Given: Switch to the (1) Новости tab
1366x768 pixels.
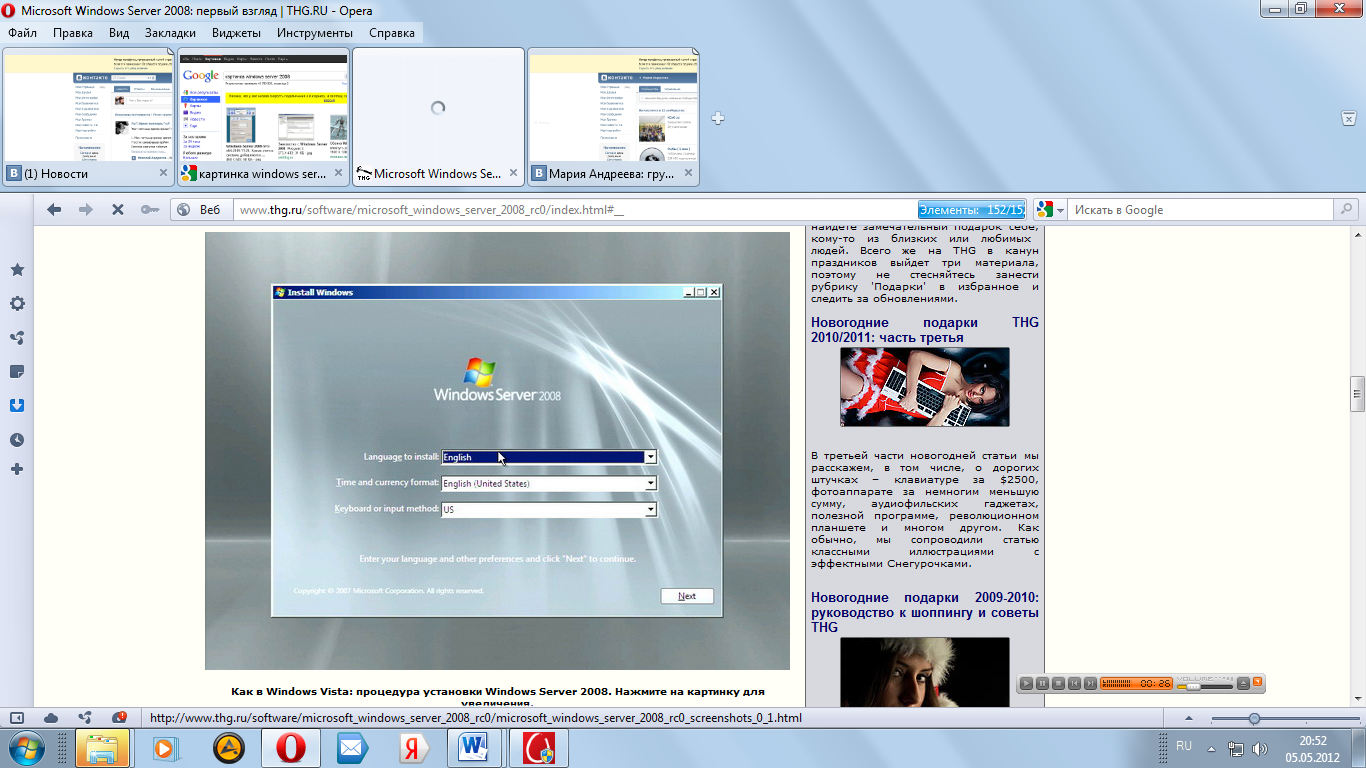Looking at the screenshot, I should [x=88, y=117].
